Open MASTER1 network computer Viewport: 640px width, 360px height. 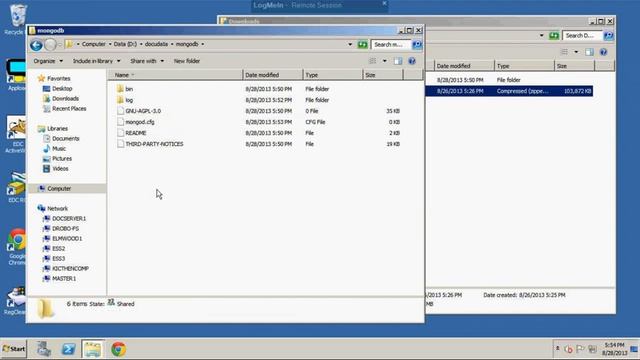[x=64, y=279]
